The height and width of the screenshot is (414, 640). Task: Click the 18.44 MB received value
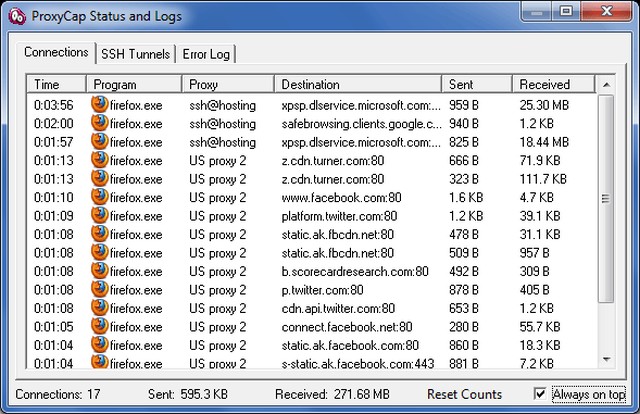click(544, 142)
